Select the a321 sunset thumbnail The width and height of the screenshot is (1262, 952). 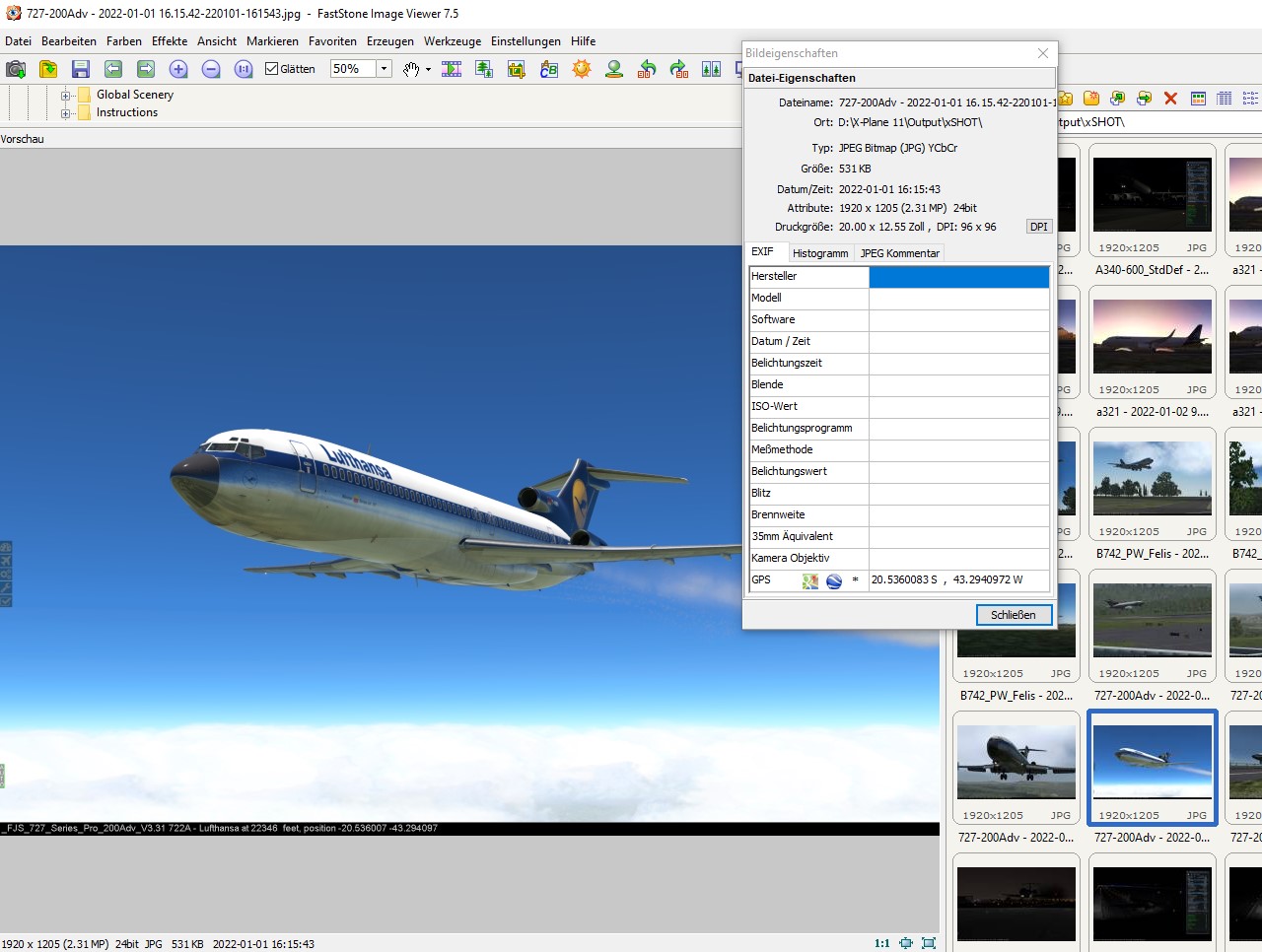(x=1152, y=338)
